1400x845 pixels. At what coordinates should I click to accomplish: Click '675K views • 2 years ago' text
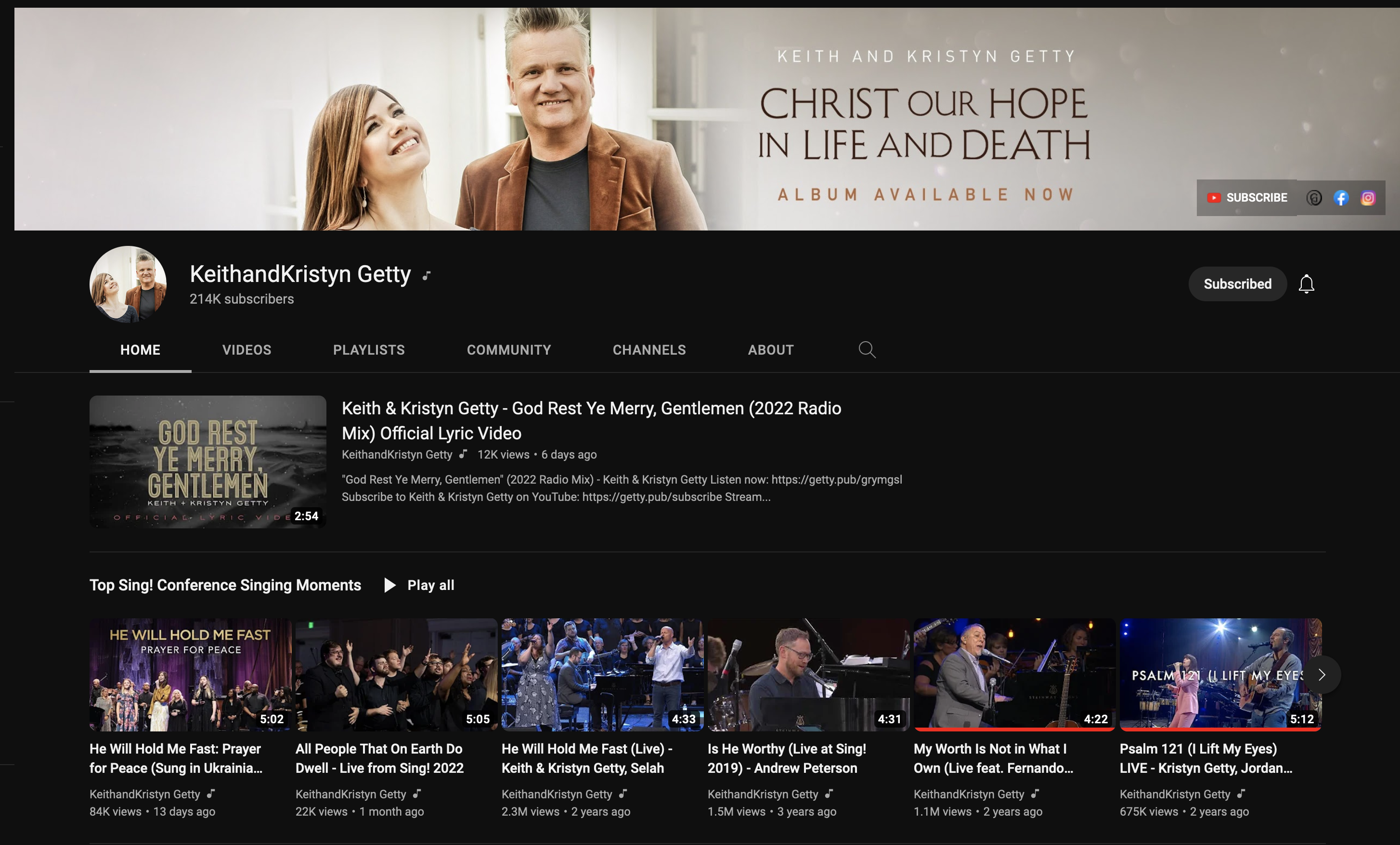pos(1184,811)
